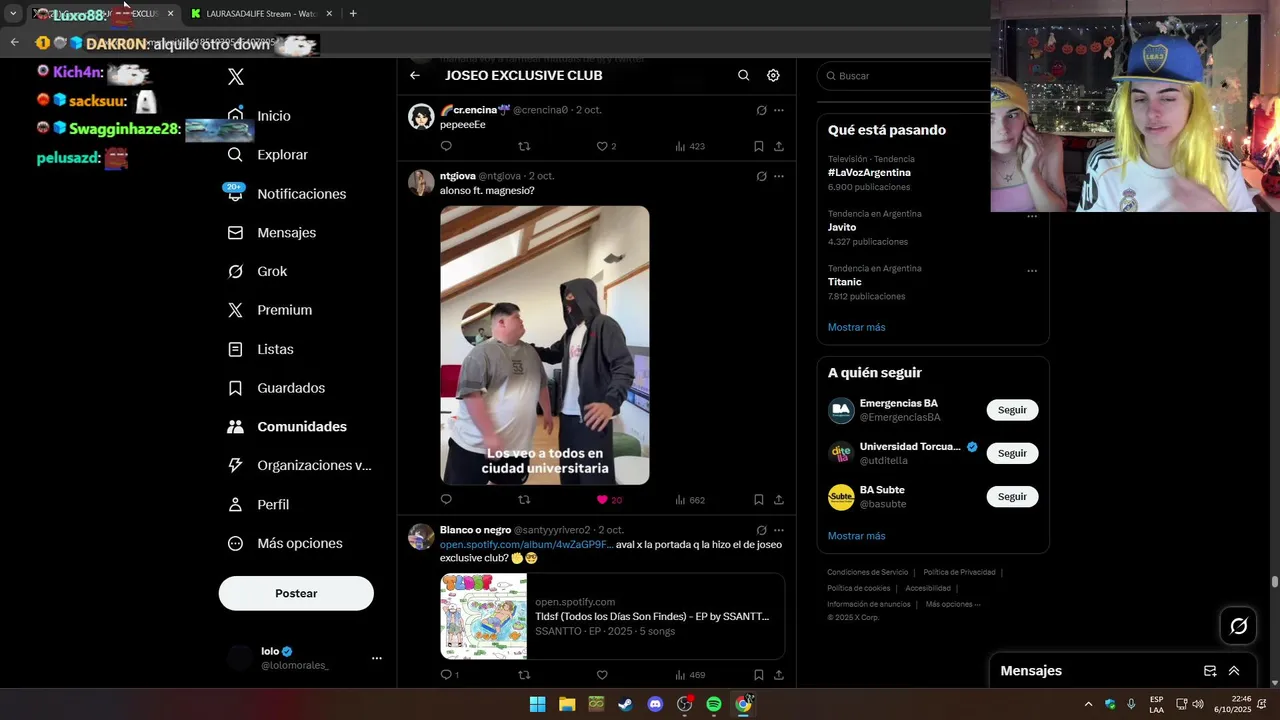Viewport: 1280px width, 720px height.
Task: Follow Universidad Torcuato Di Tella
Action: (1012, 453)
